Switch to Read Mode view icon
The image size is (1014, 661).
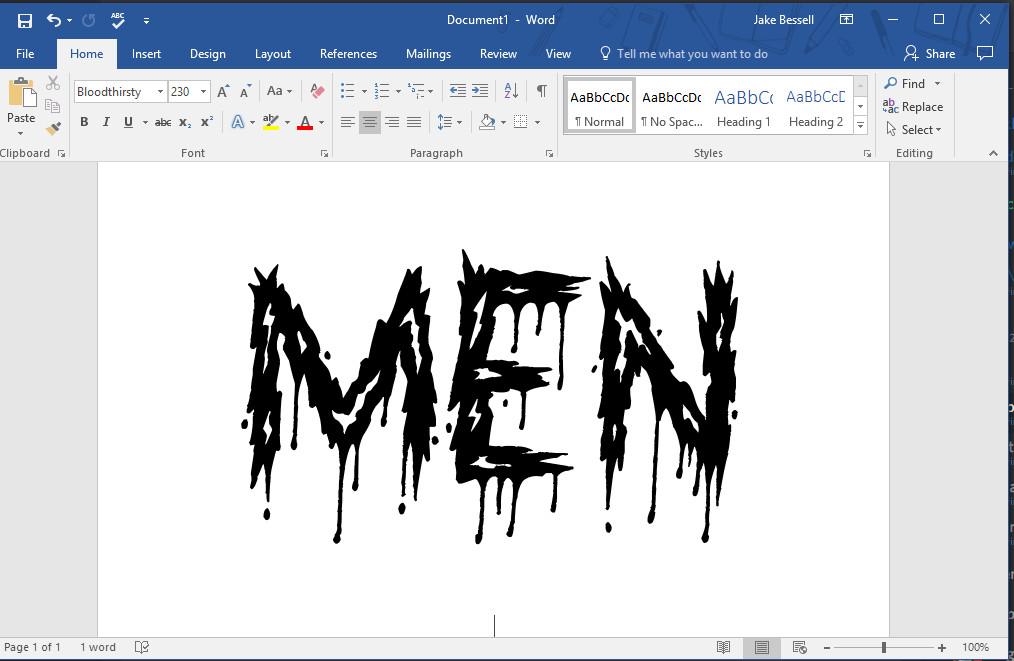(723, 647)
